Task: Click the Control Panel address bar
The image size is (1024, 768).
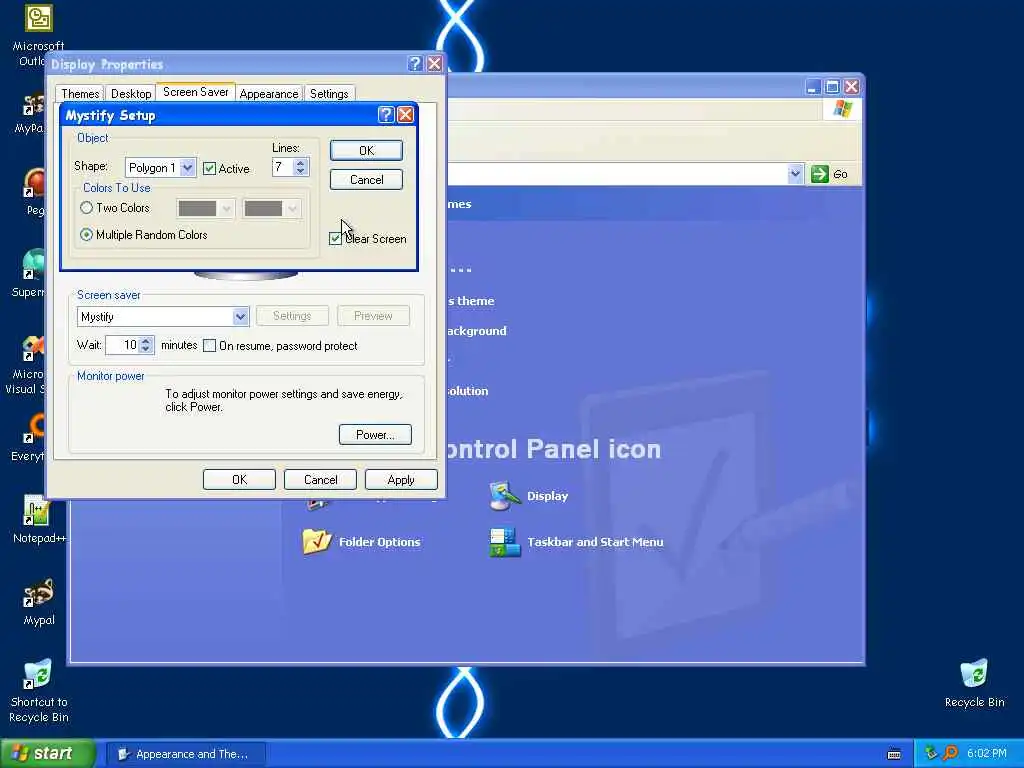Action: click(x=618, y=174)
